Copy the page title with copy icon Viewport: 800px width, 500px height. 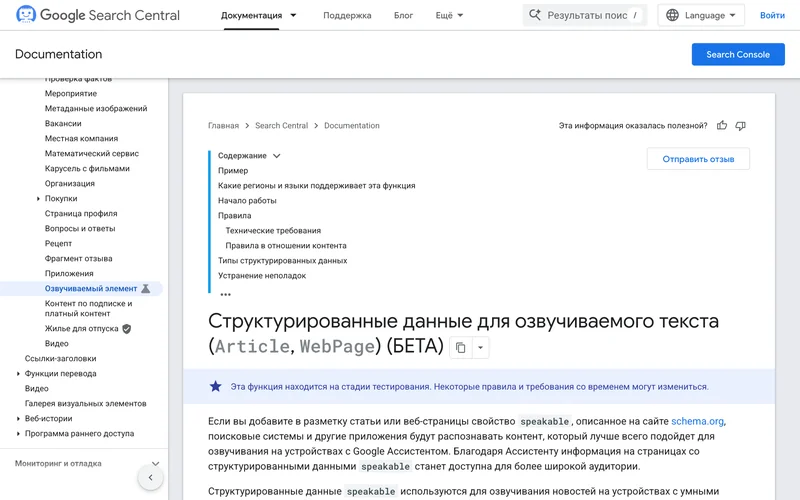pos(460,347)
